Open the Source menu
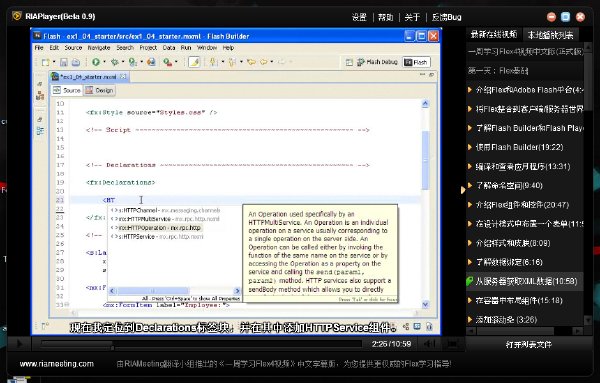This screenshot has width=600, height=383. coord(73,48)
